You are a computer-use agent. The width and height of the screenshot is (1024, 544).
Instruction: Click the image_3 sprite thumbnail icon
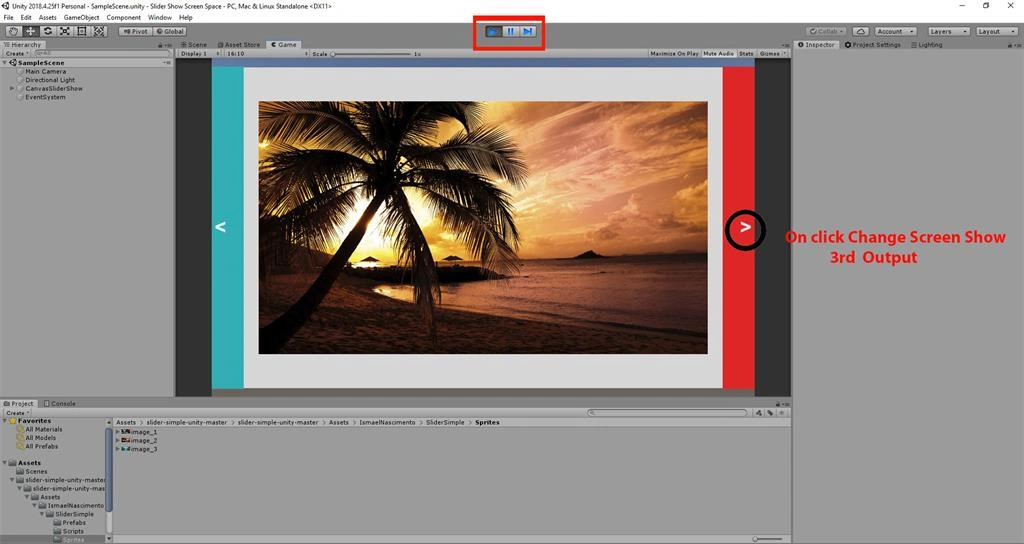(x=126, y=449)
